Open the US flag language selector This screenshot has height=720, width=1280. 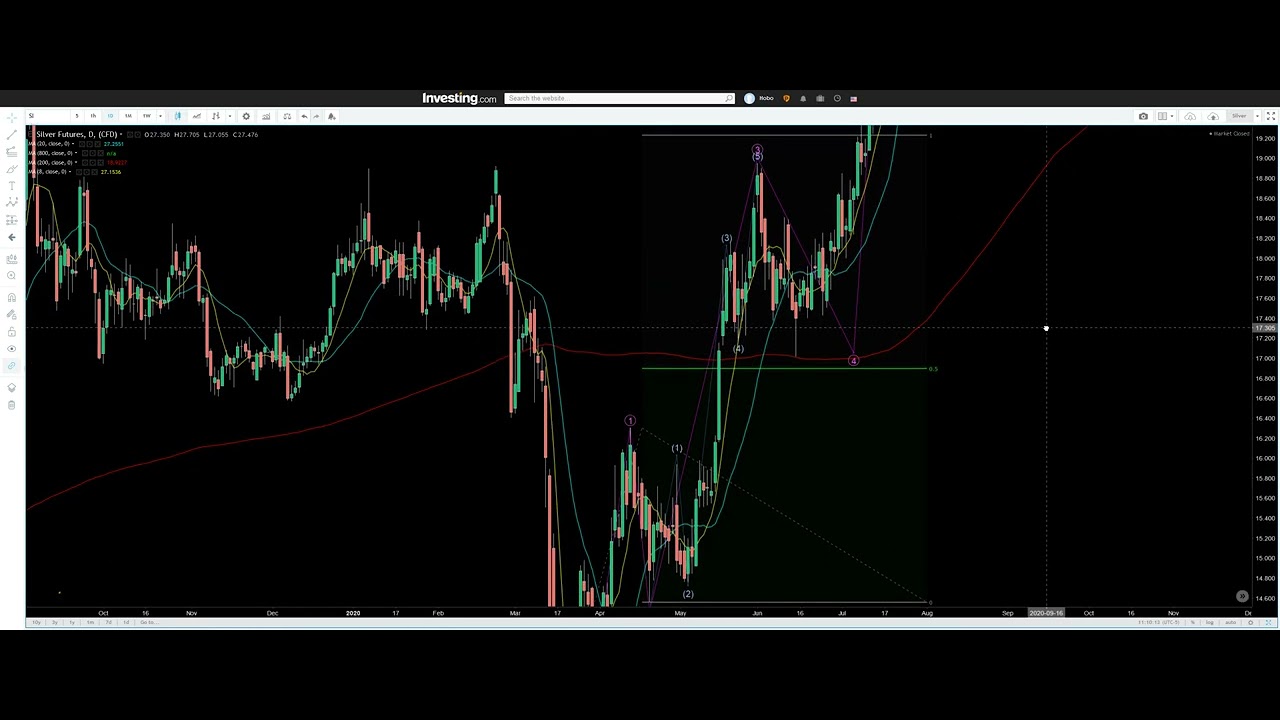point(853,98)
